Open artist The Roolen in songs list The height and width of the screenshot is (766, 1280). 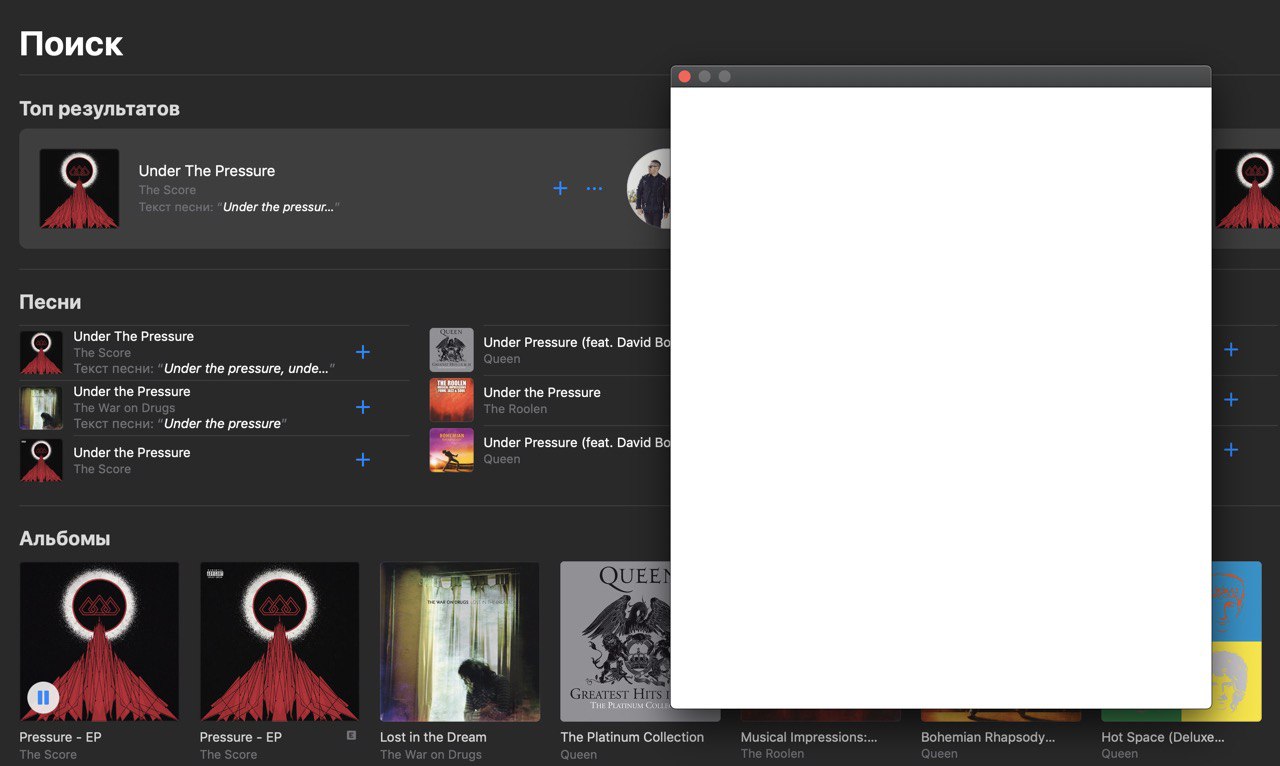[515, 409]
